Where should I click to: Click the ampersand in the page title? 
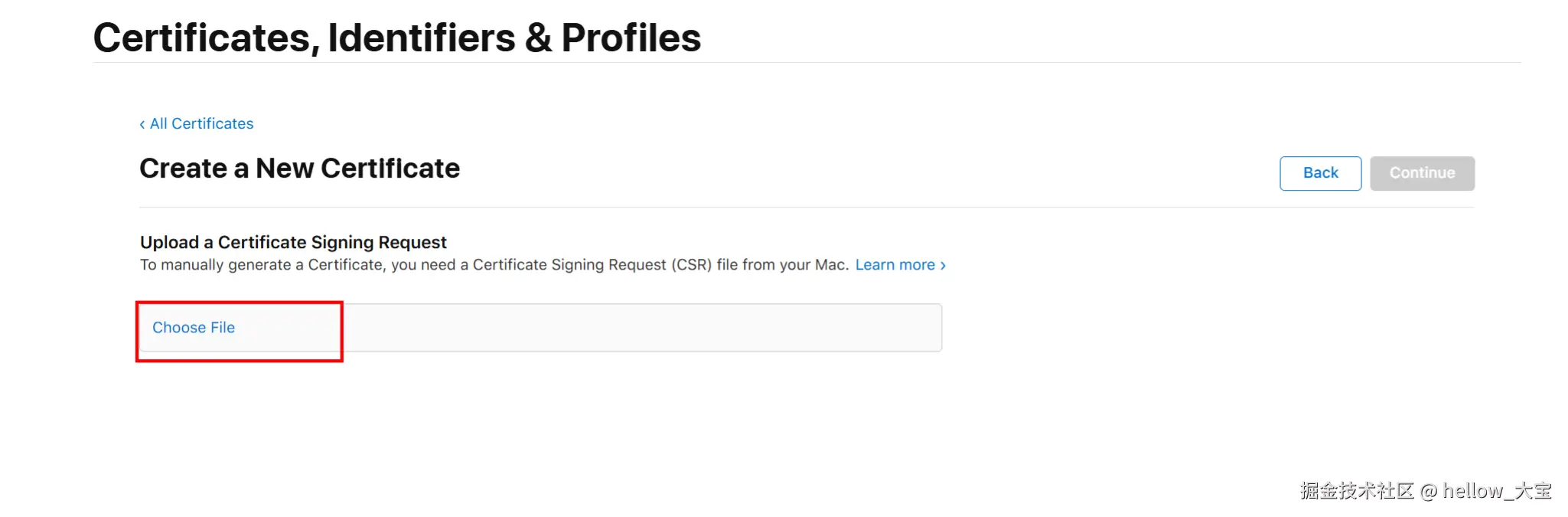(538, 38)
